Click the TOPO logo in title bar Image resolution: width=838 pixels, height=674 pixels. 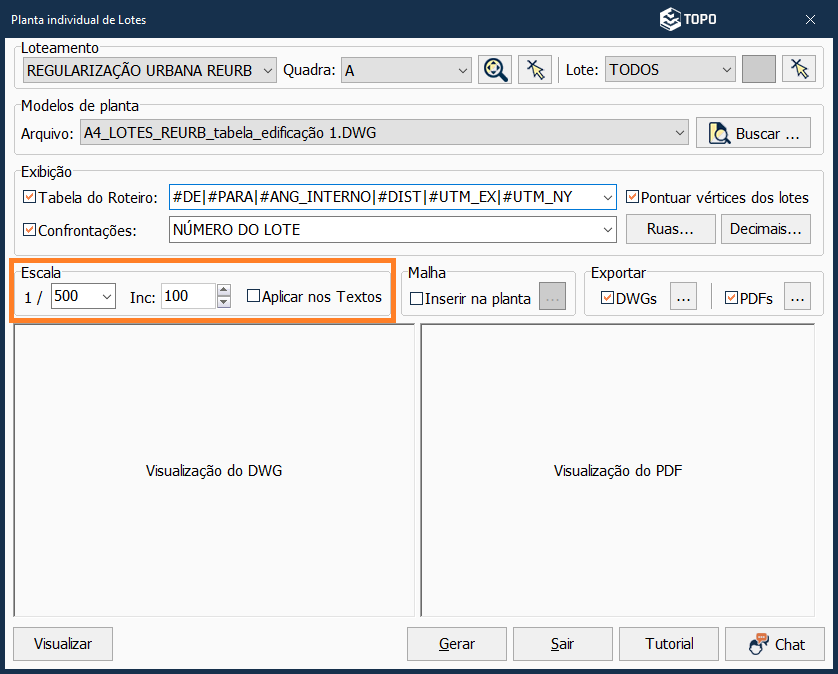(688, 19)
